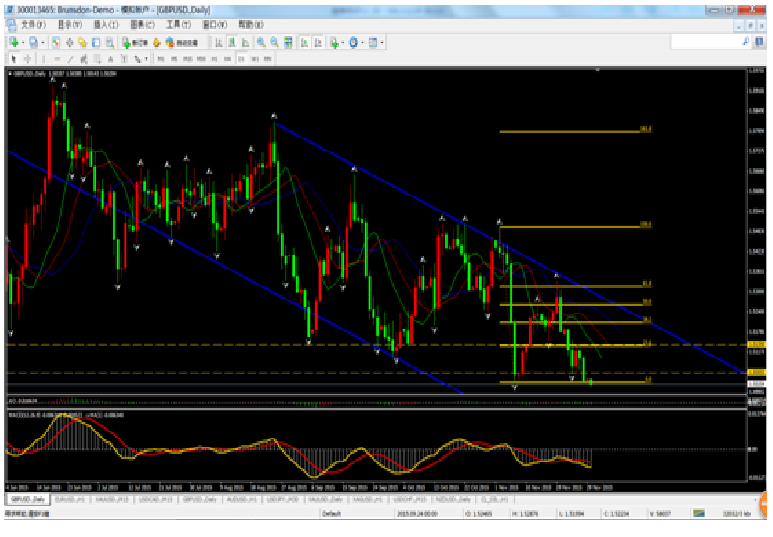Switch chart to bar chart type

pyautogui.click(x=218, y=43)
